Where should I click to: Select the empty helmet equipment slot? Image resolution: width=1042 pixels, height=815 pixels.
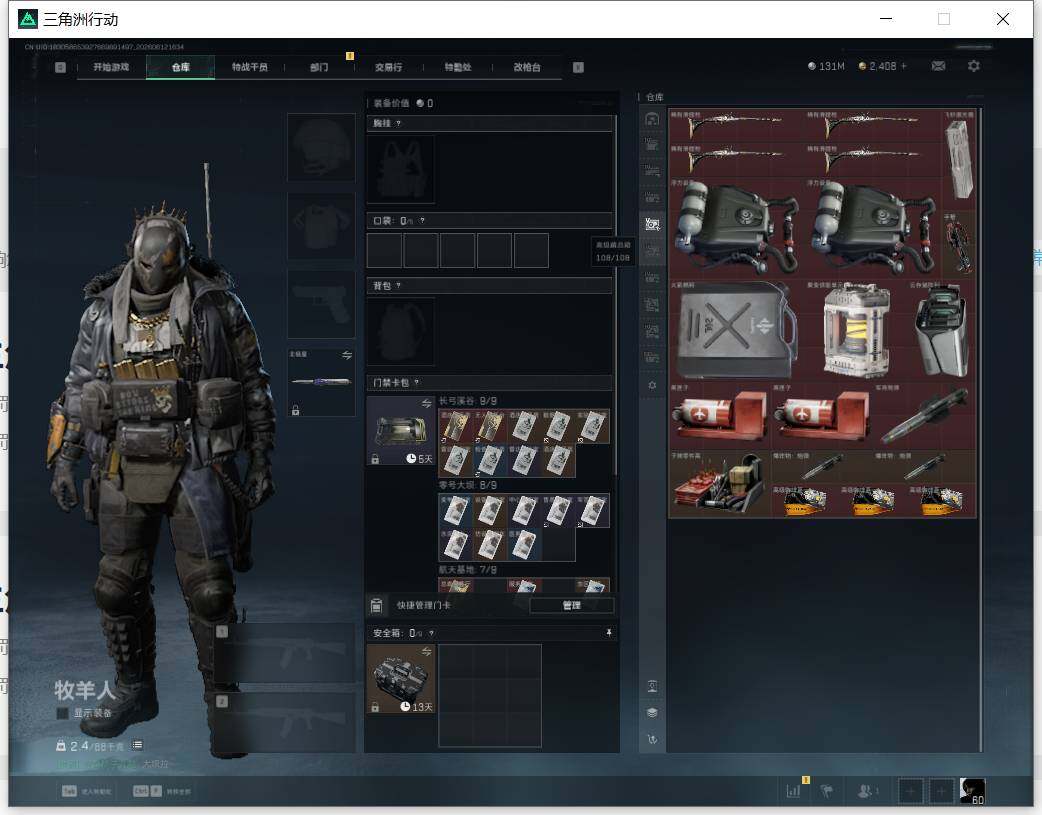click(x=321, y=148)
